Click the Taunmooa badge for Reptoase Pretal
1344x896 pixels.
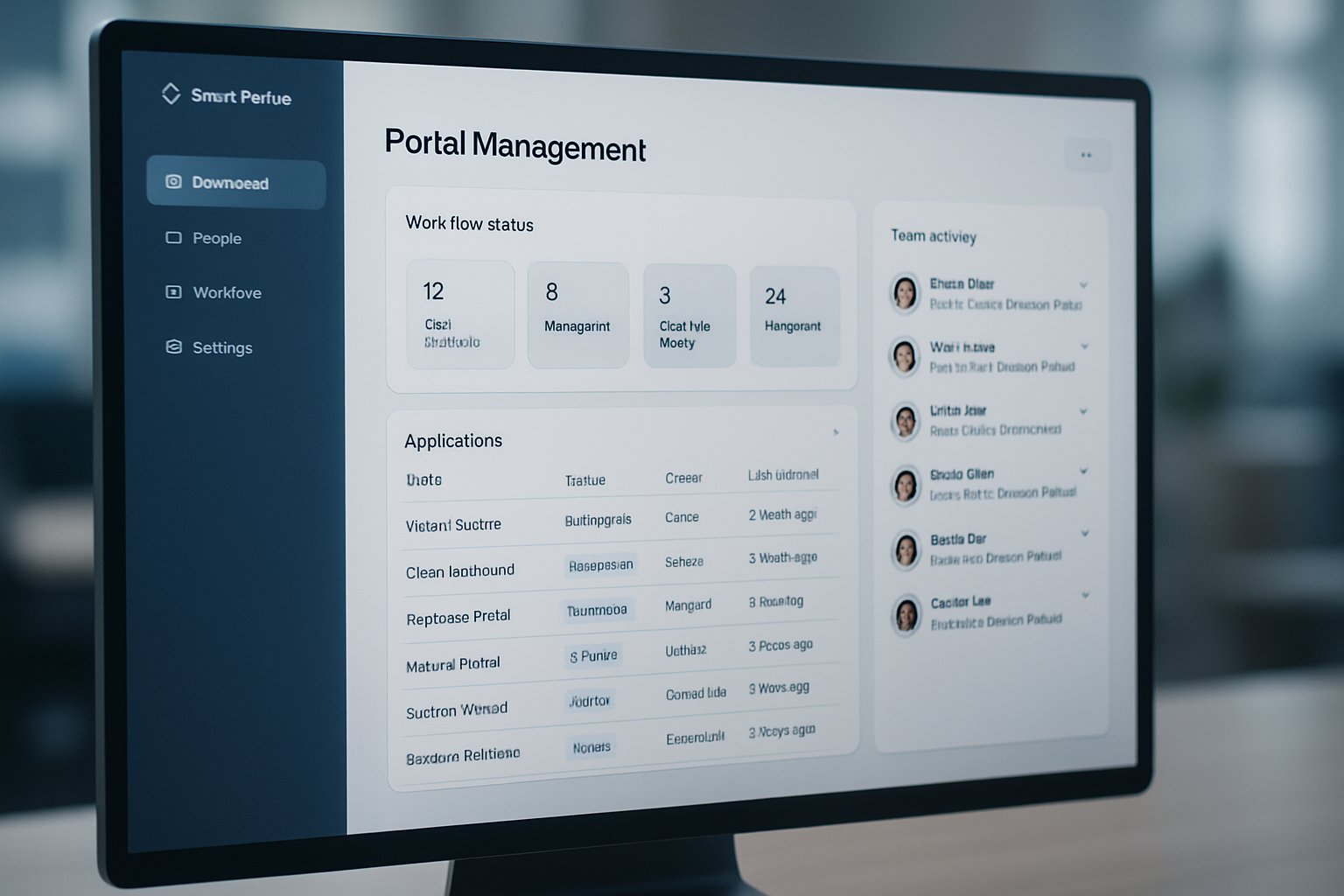coord(598,610)
